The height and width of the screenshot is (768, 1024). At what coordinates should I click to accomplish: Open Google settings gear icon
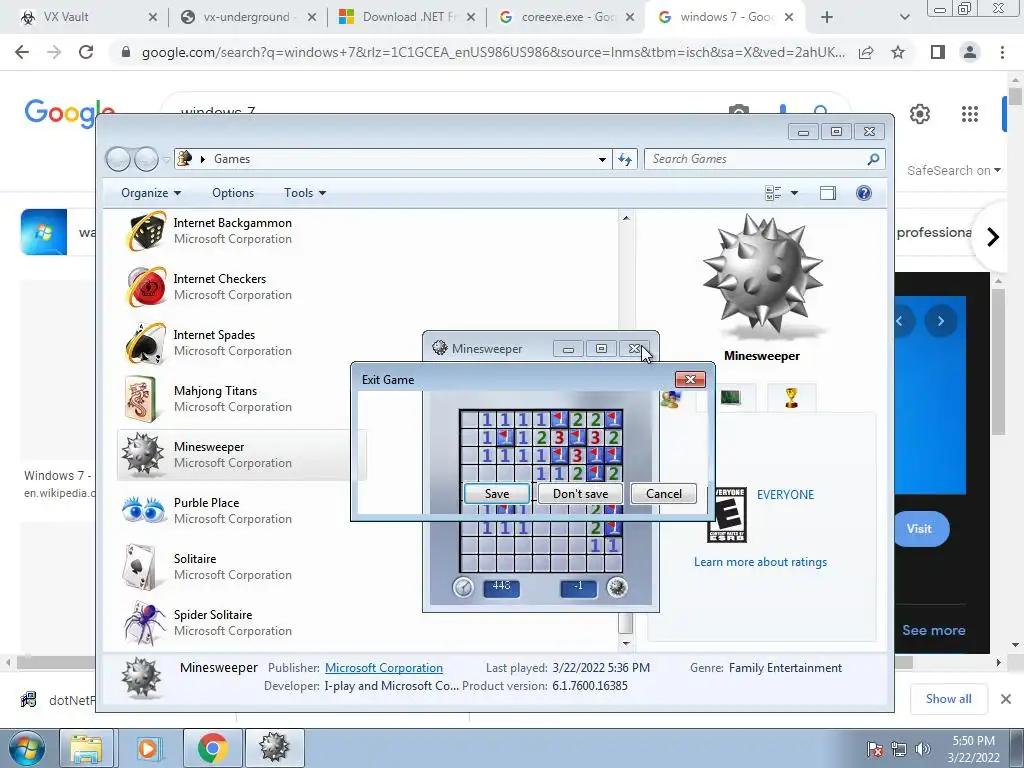(x=920, y=114)
